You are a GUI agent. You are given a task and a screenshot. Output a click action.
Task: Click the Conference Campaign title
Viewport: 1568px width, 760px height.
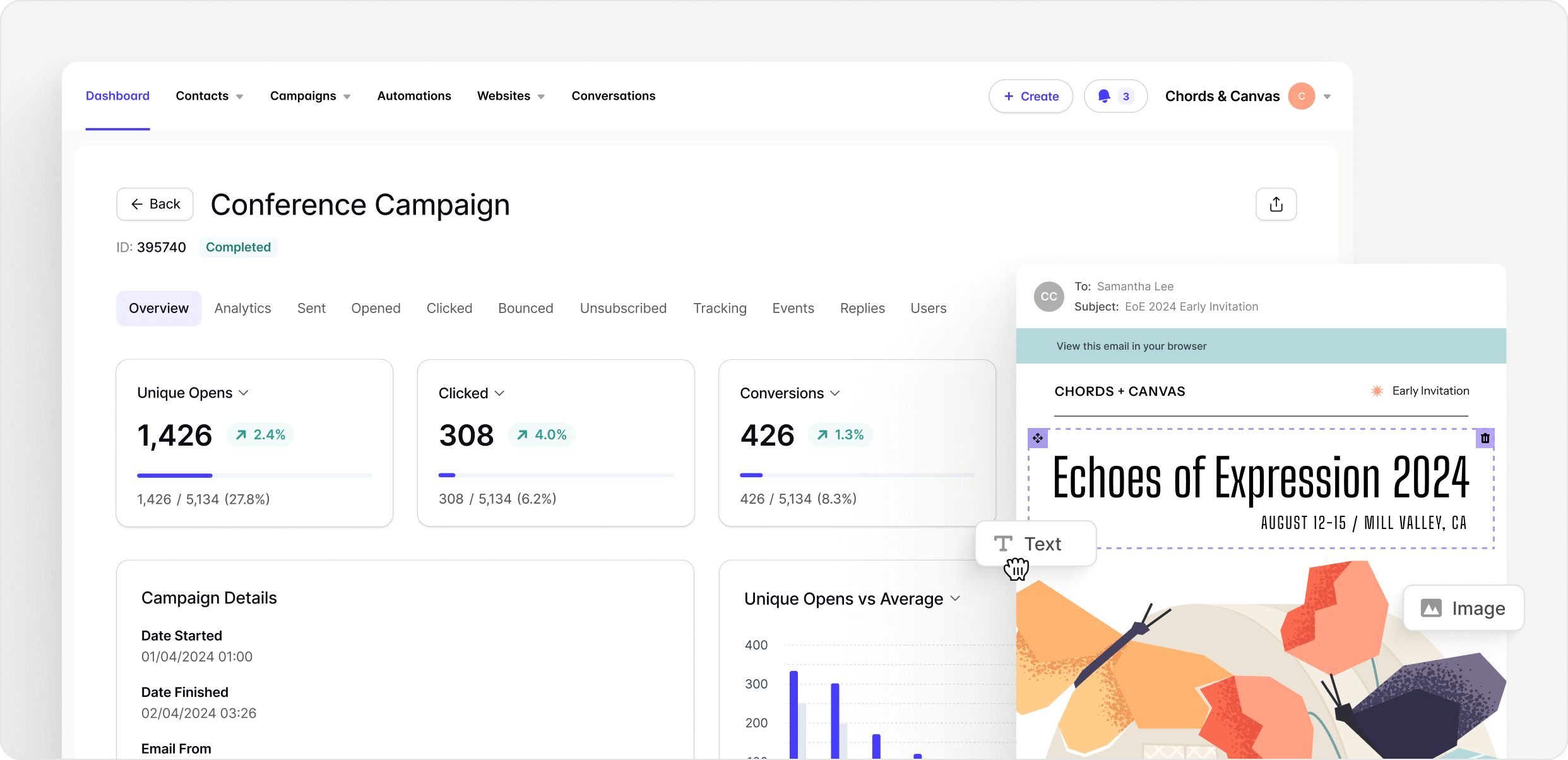click(360, 205)
